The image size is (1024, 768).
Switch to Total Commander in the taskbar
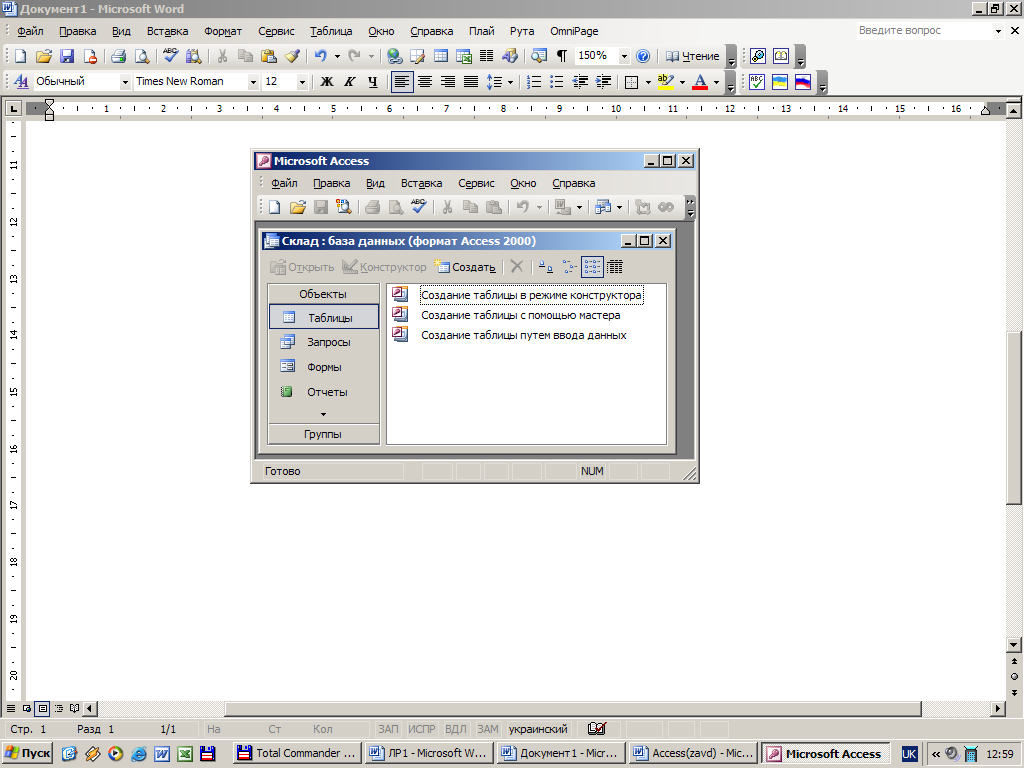click(296, 753)
